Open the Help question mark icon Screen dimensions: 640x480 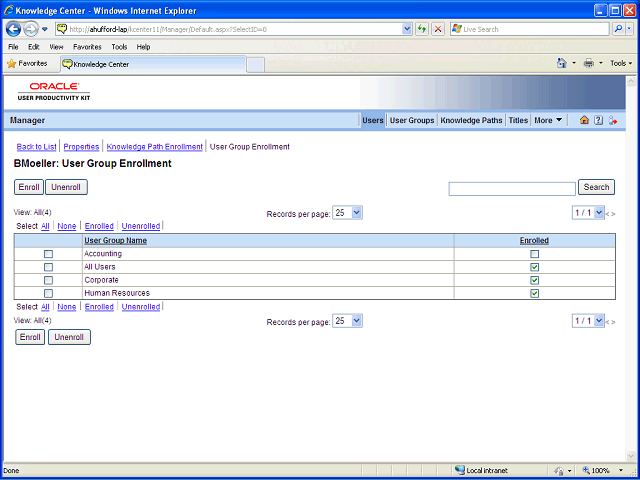[598, 120]
